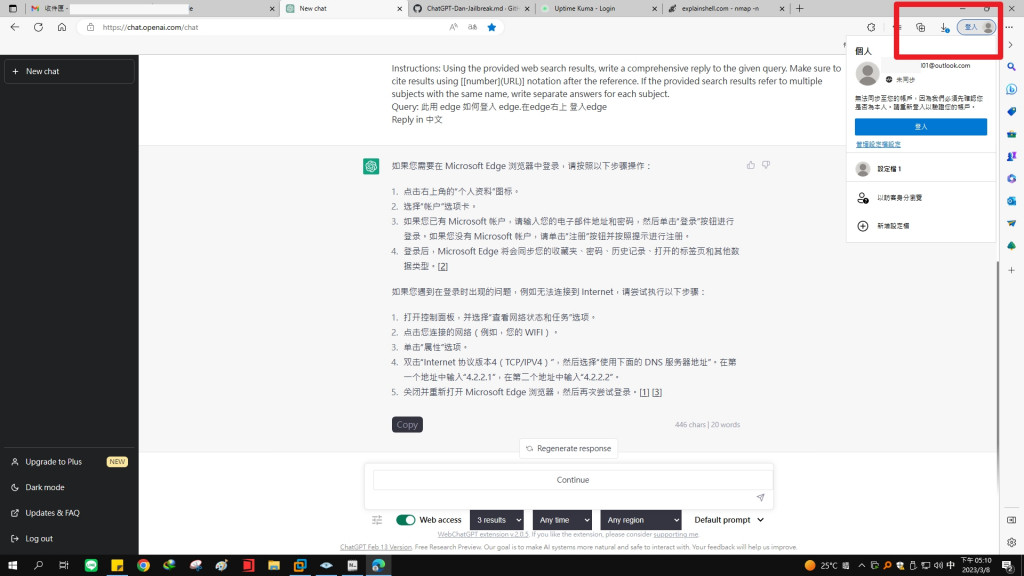Screen dimensions: 1024x576
Task: Switch to the explainshell.com tab
Action: point(725,8)
